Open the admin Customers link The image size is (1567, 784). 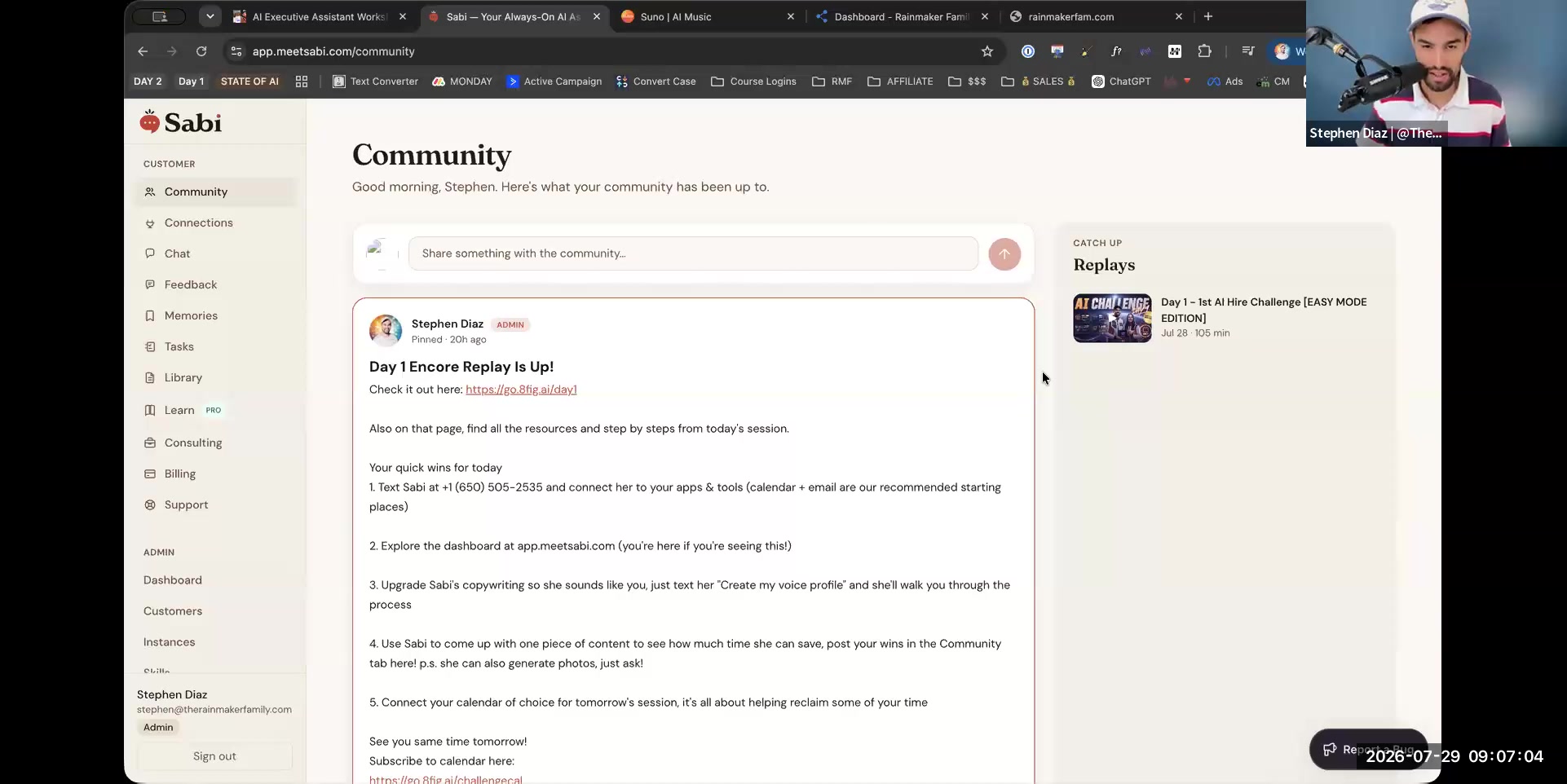point(173,611)
